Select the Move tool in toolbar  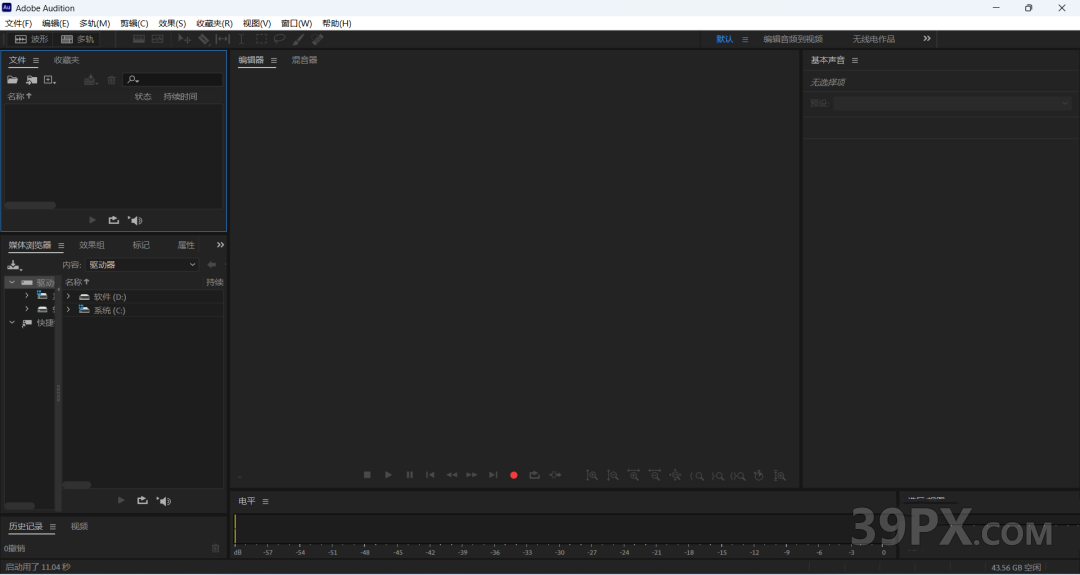[x=184, y=39]
